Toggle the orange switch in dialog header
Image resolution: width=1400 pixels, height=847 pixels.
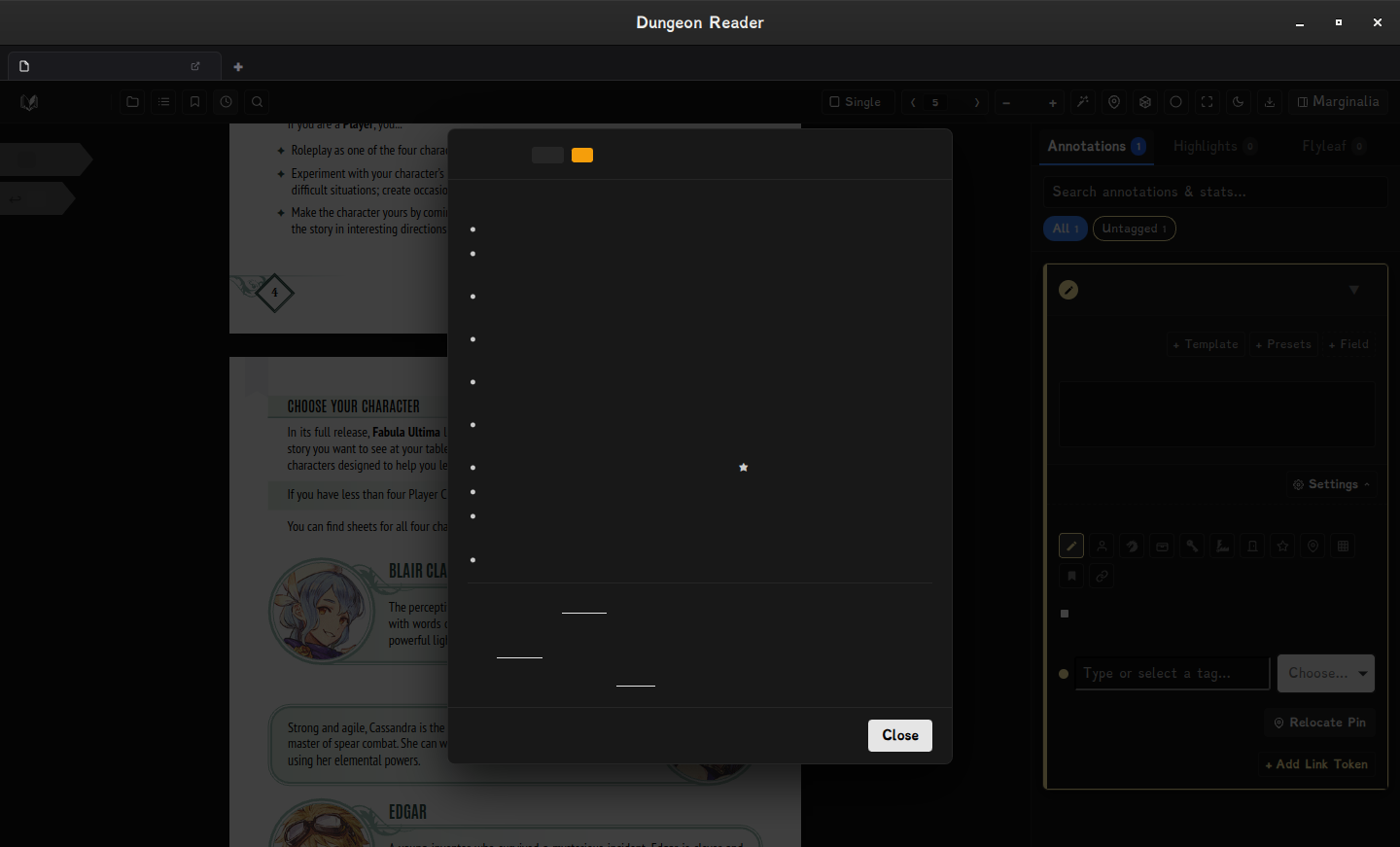tap(582, 155)
